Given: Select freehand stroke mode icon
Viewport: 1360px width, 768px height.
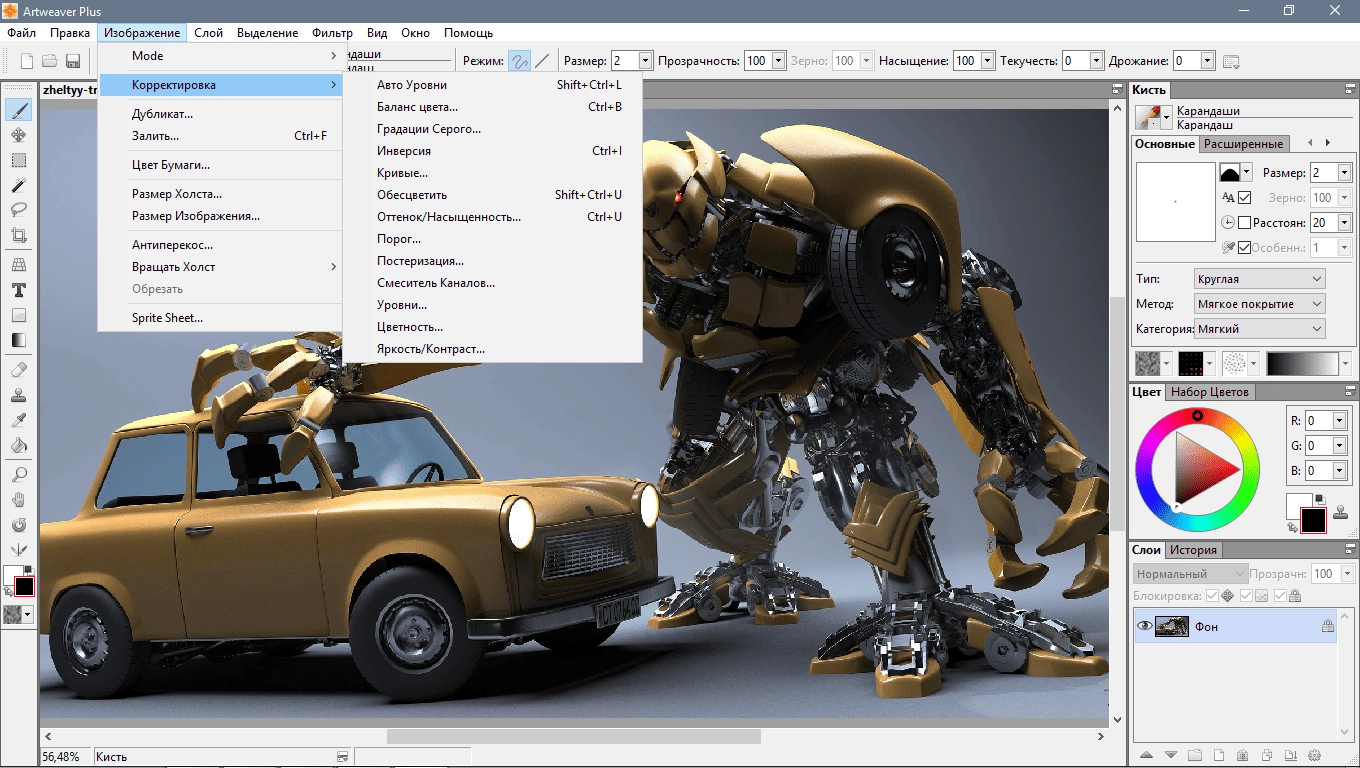Looking at the screenshot, I should pos(519,61).
